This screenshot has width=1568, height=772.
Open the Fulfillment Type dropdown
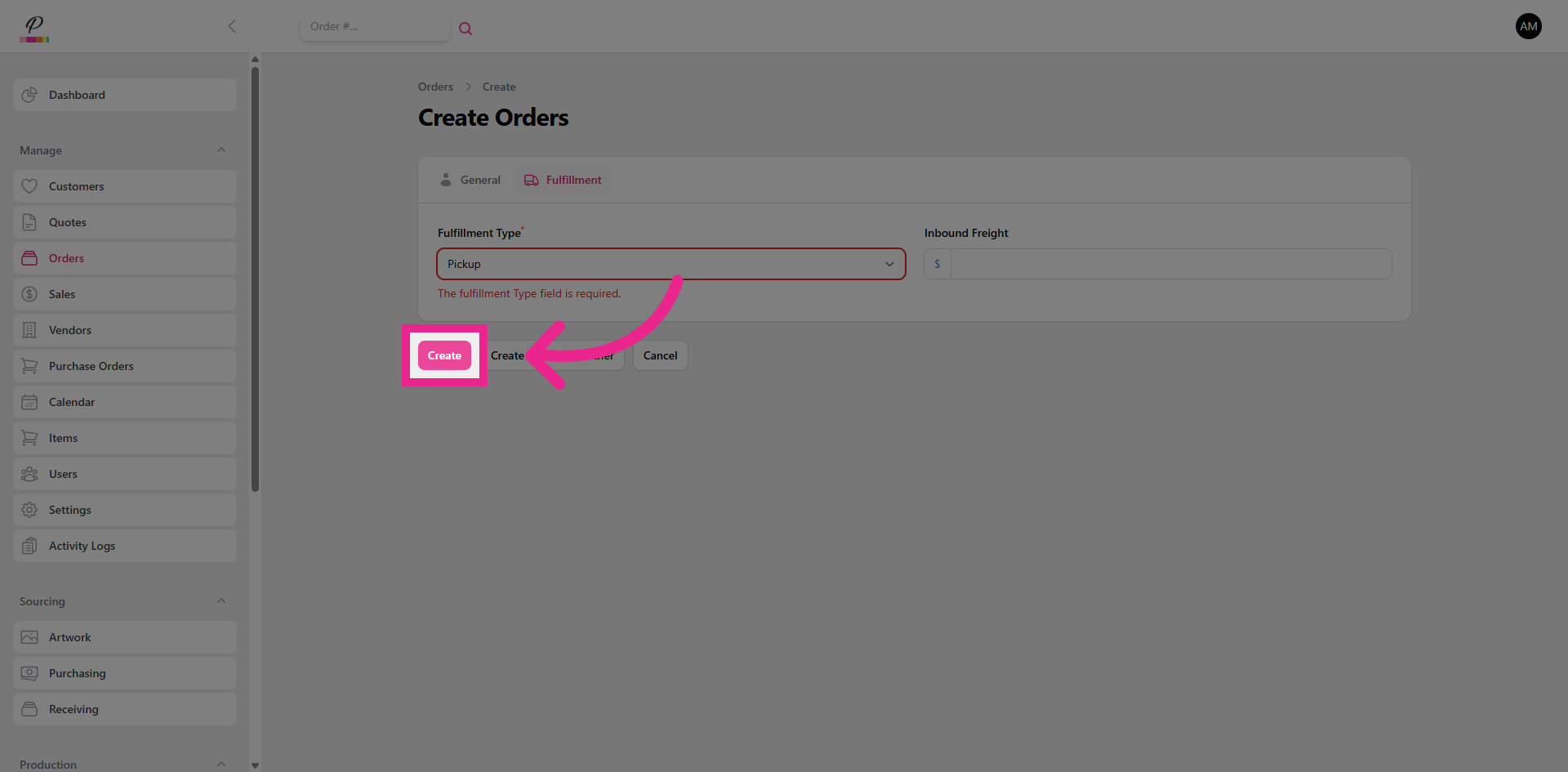coord(889,264)
